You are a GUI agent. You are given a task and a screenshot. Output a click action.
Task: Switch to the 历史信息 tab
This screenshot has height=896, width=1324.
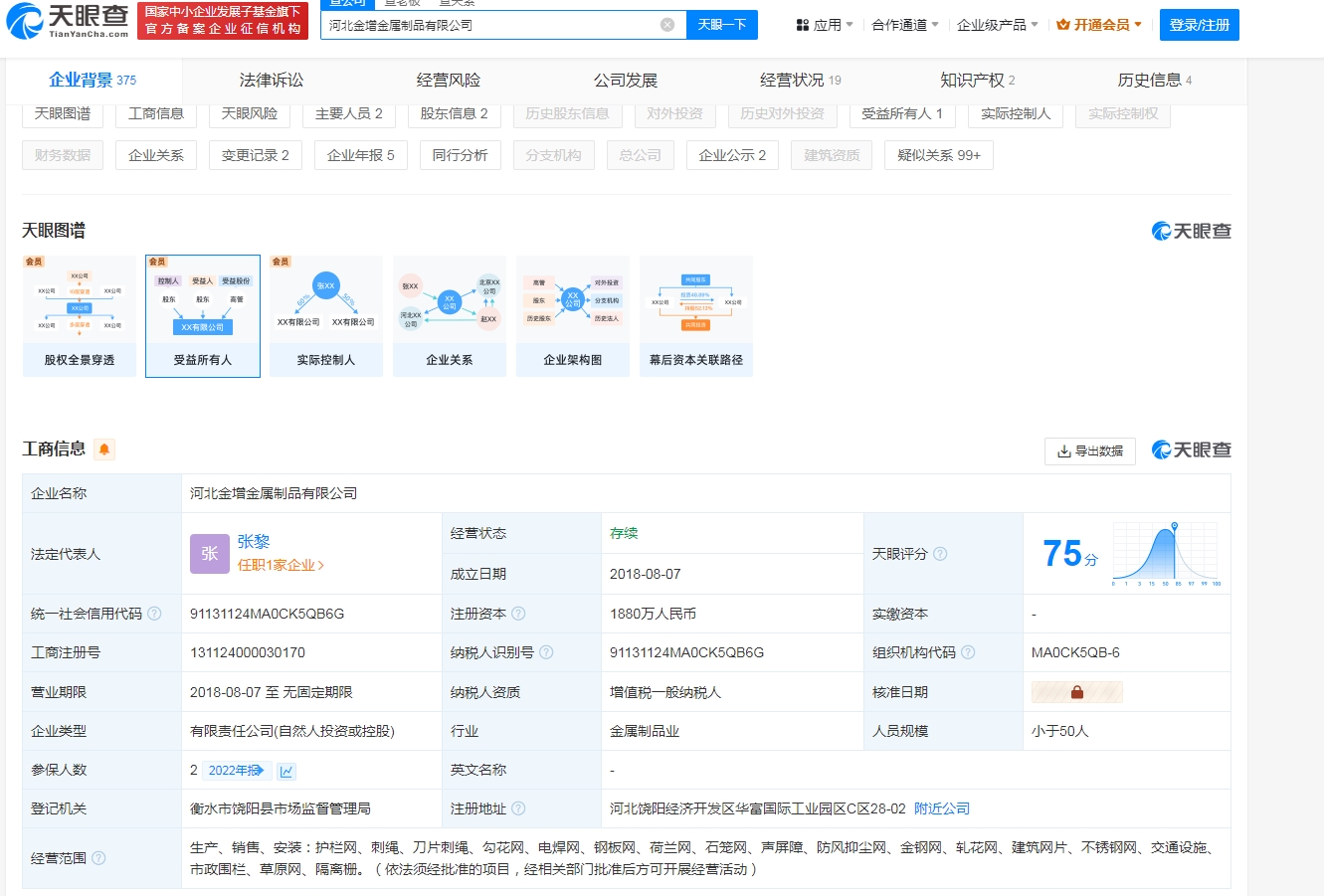[1155, 81]
